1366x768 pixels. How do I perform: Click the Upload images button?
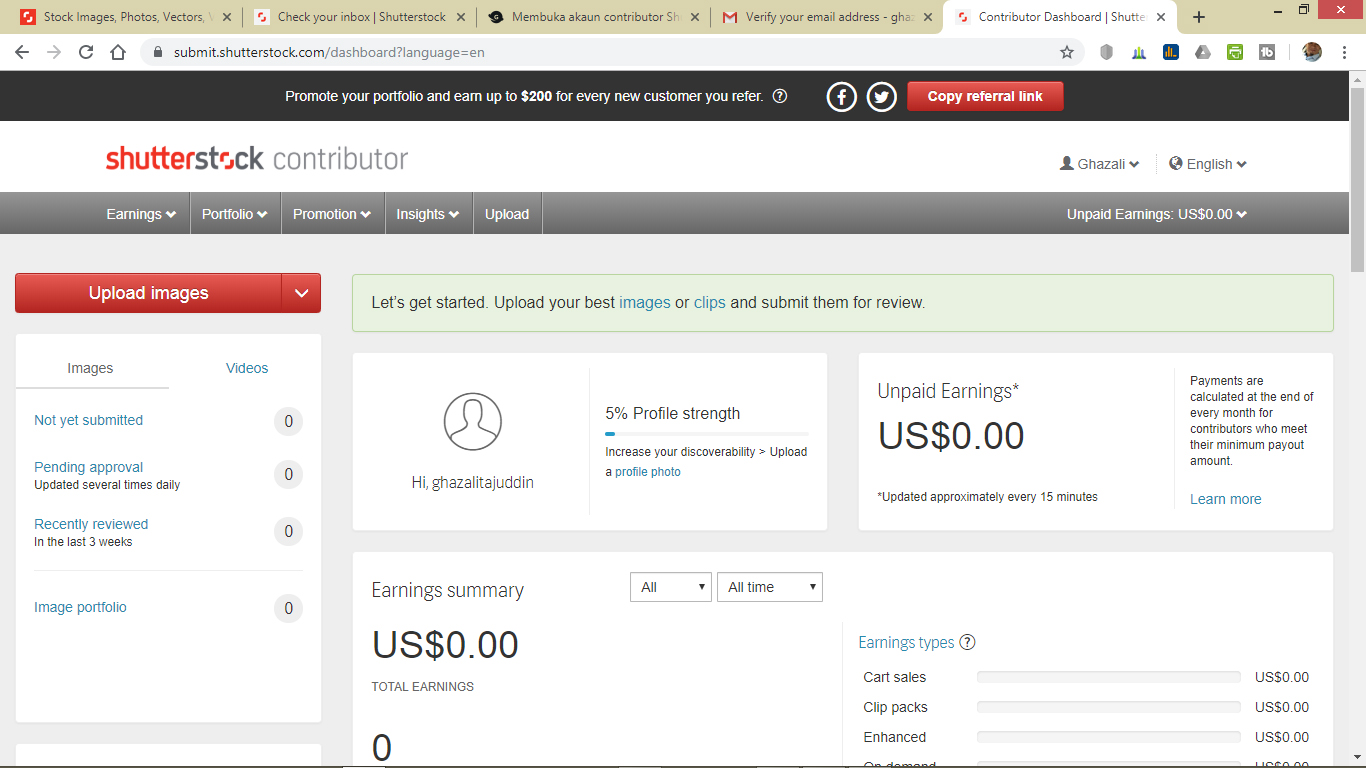point(149,293)
